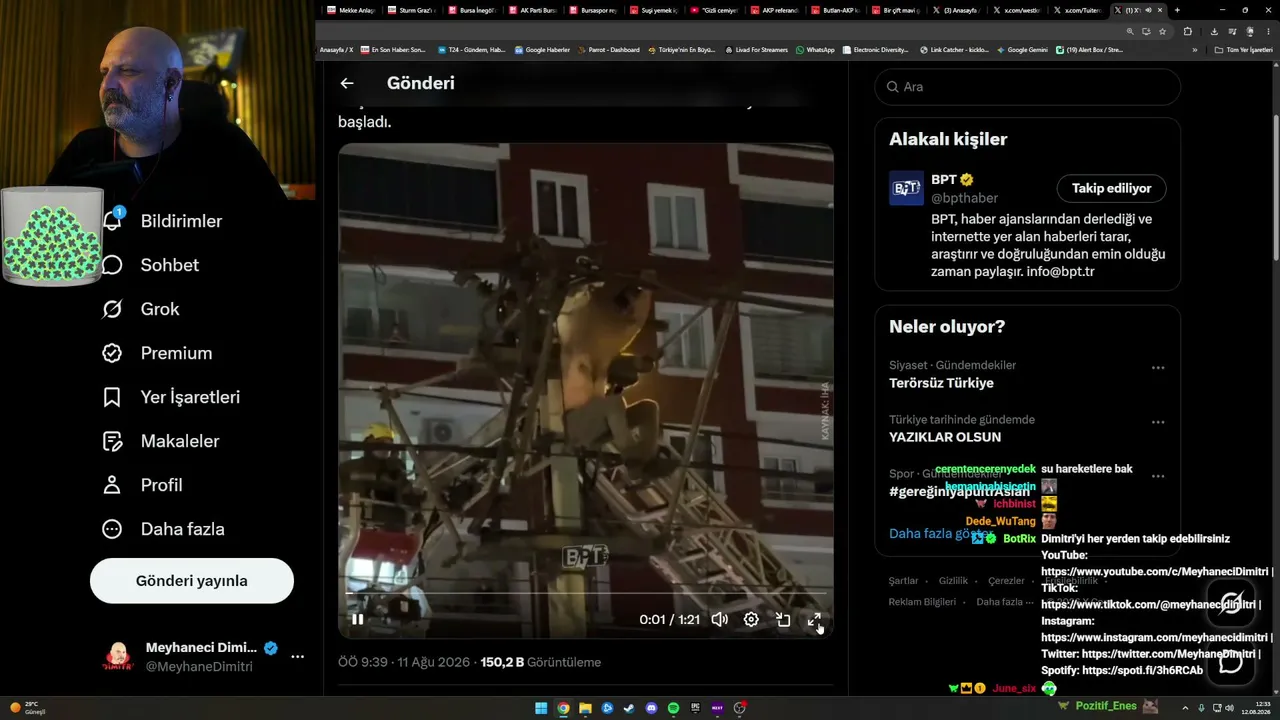Click the Bildirimler bell icon
1280x720 pixels.
coord(112,221)
